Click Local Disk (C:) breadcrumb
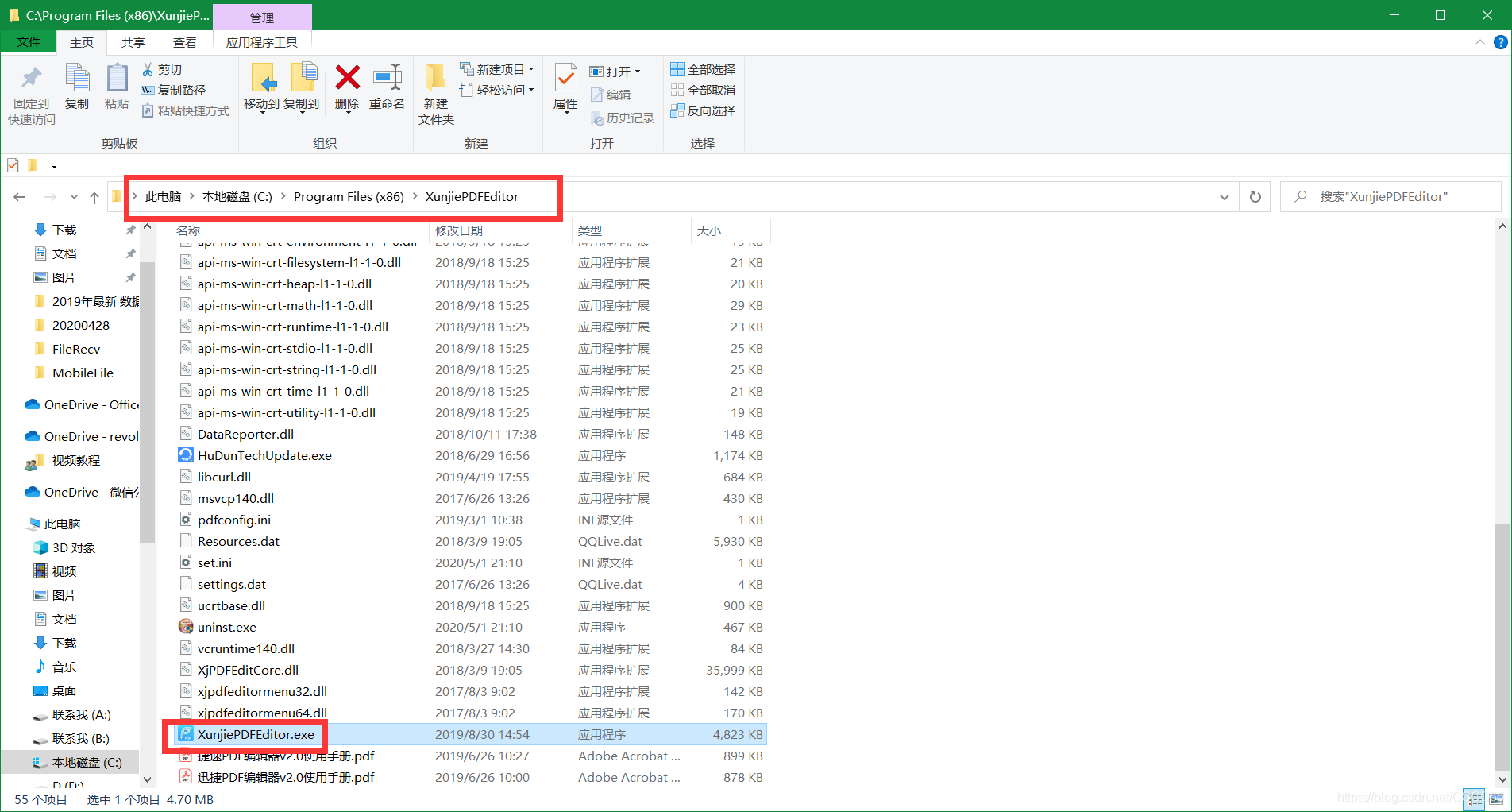 point(237,197)
